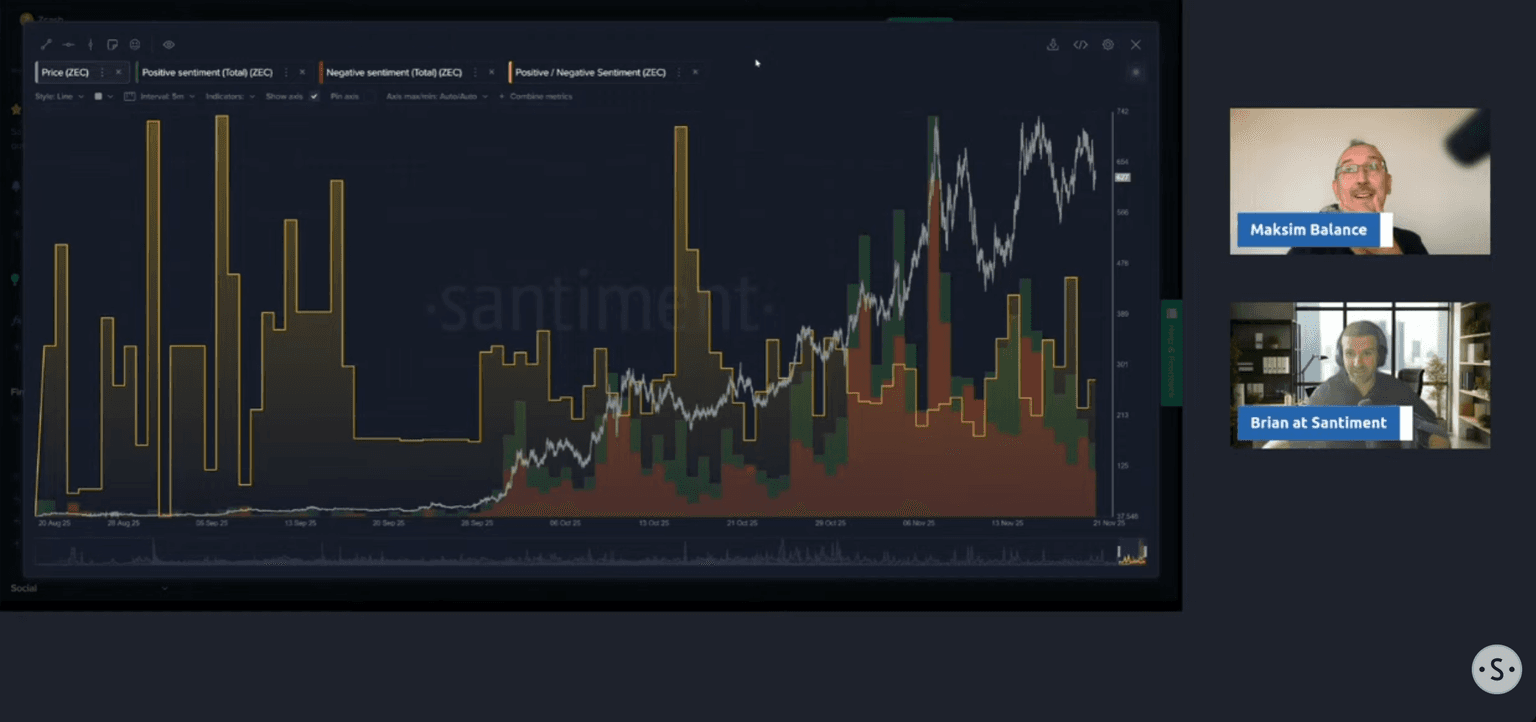Select the Price (ZEC) metric tab
Screen dimensions: 1536x722
(66, 73)
